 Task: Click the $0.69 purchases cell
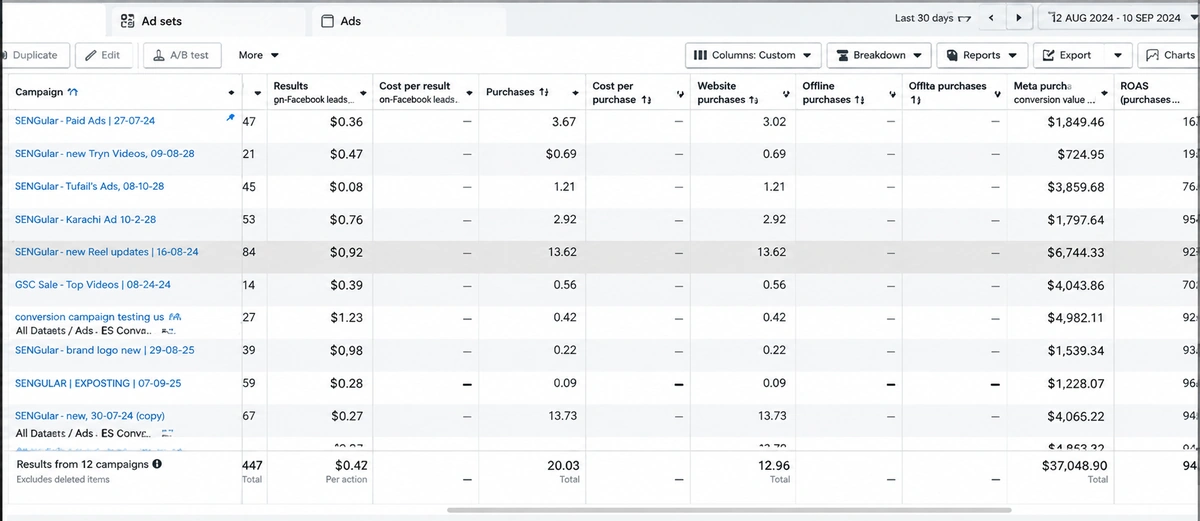(561, 154)
